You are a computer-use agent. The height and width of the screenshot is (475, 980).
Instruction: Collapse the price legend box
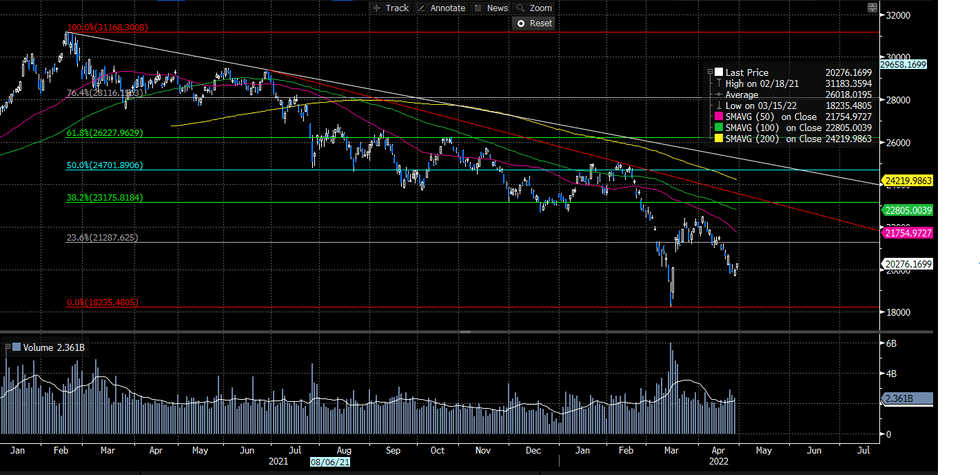[x=709, y=73]
